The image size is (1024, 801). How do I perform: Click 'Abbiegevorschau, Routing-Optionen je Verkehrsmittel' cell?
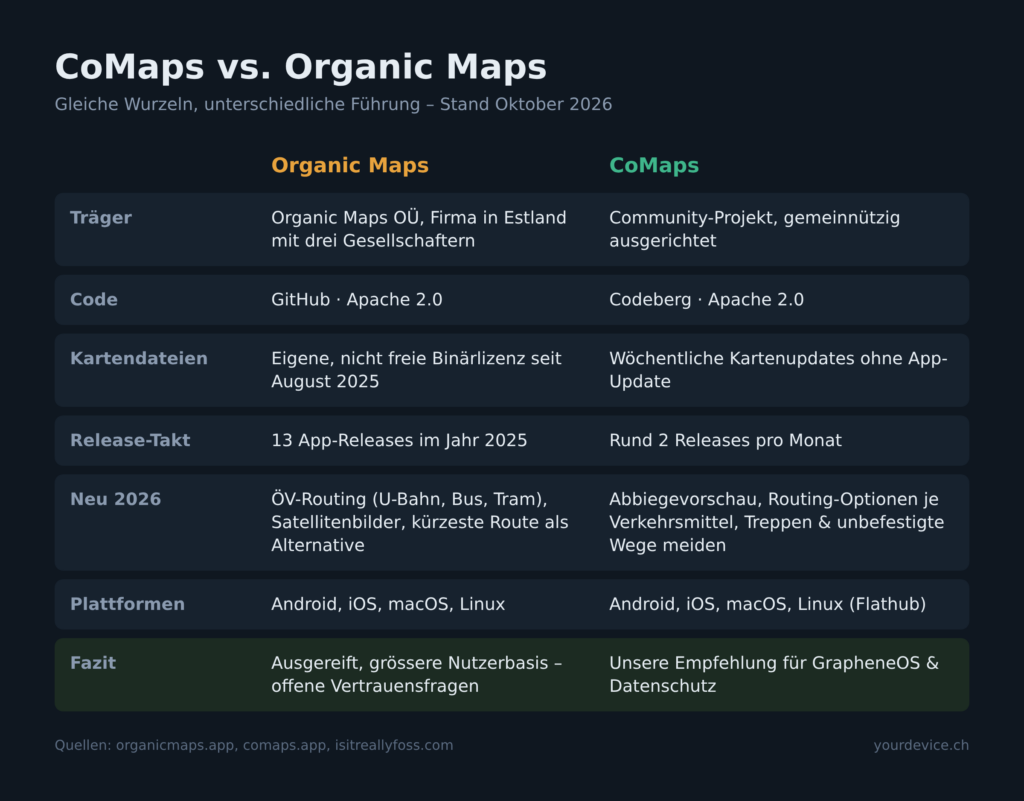[x=776, y=522]
